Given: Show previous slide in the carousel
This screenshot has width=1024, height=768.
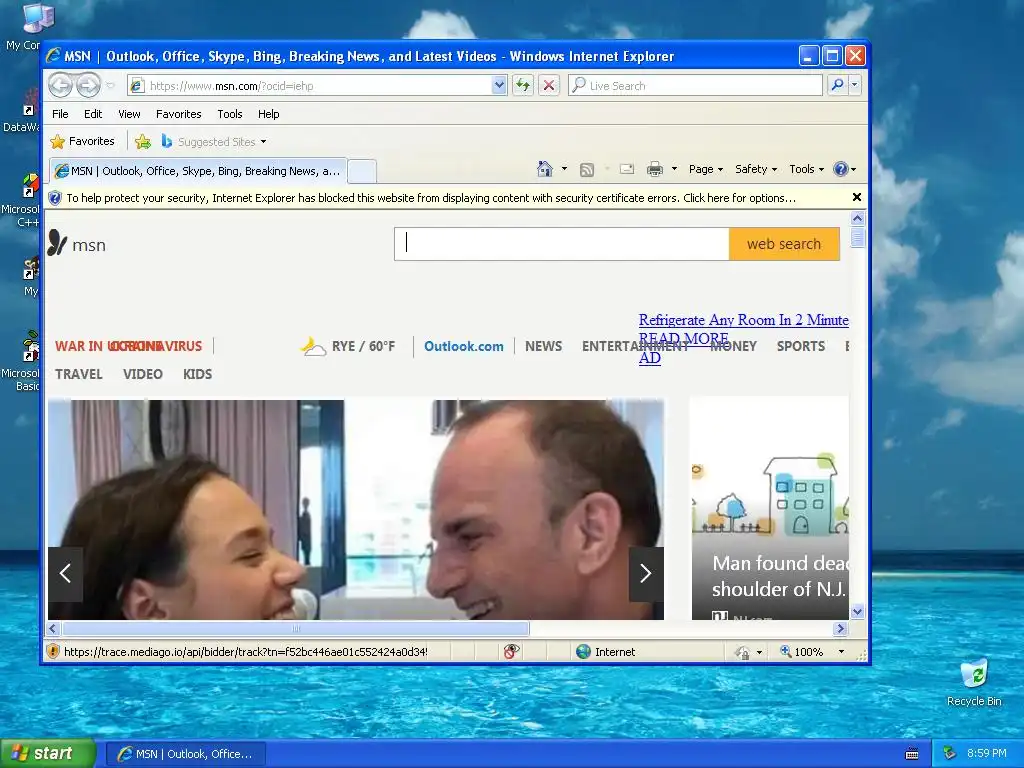Looking at the screenshot, I should tap(65, 573).
